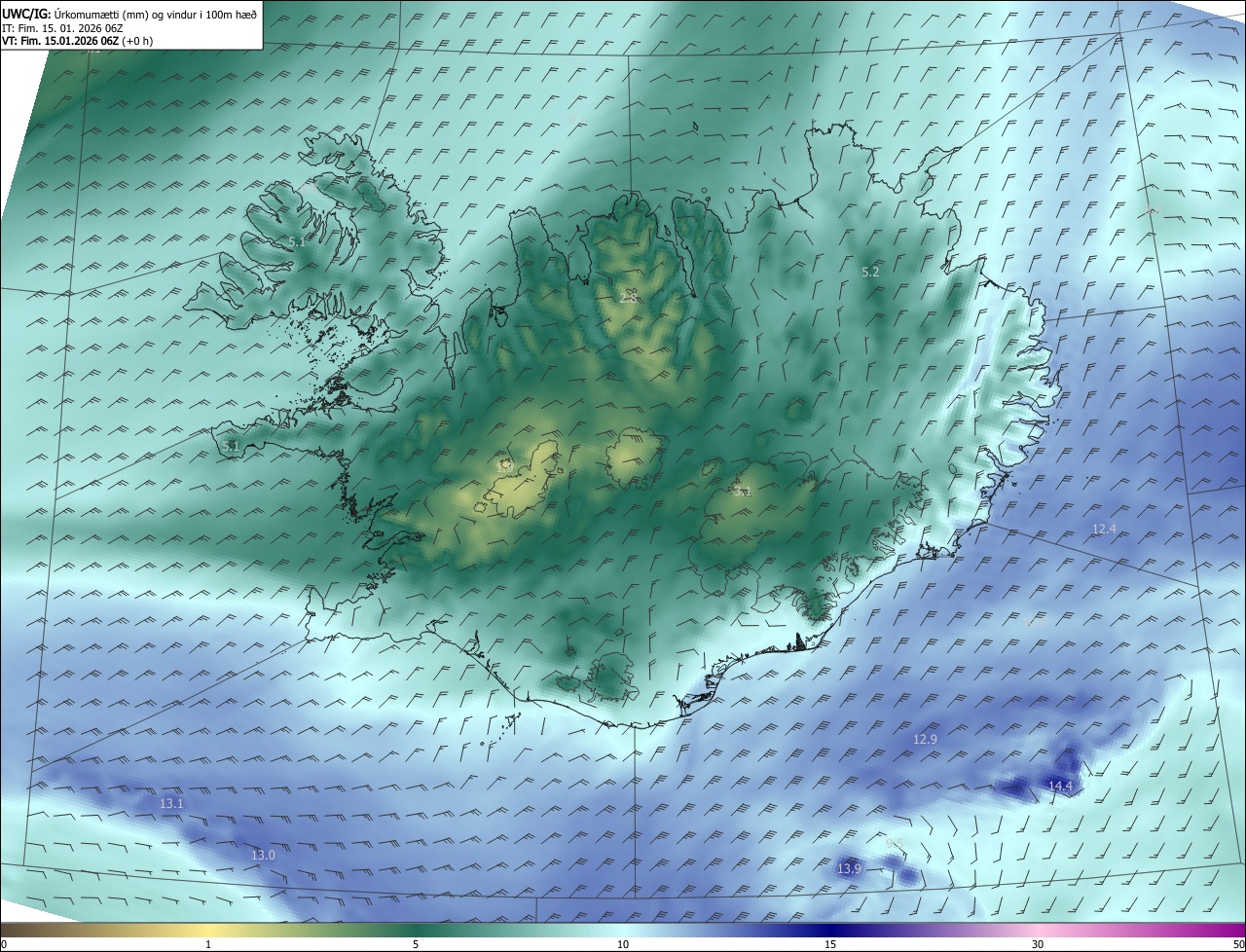The image size is (1246, 952).
Task: Select the '1' tick on the color scale
Action: tap(208, 944)
